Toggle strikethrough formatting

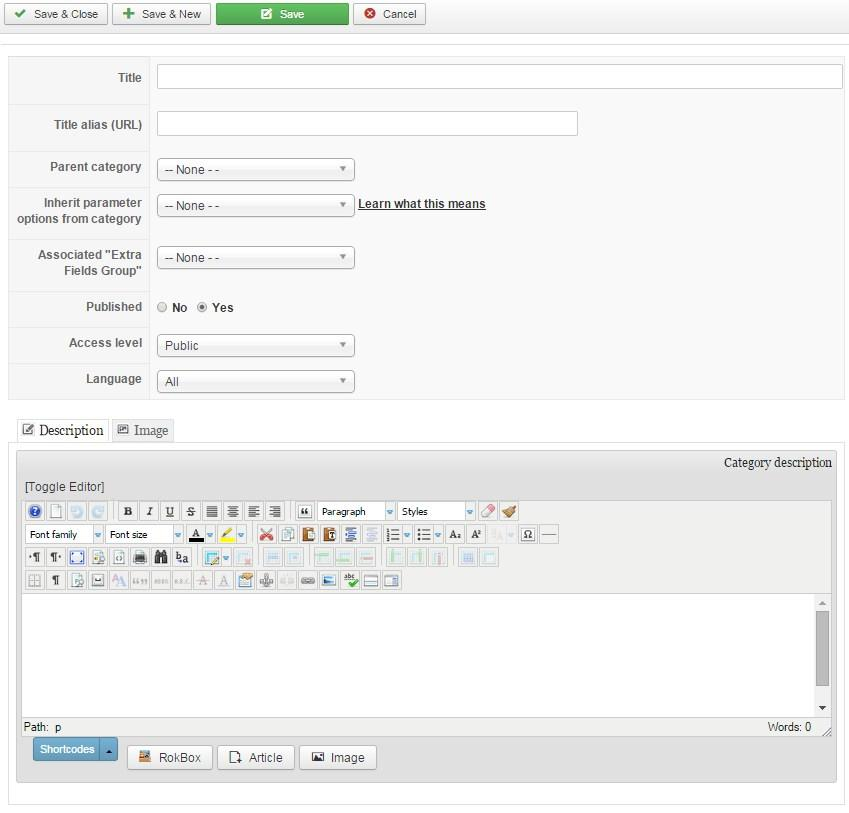click(191, 512)
